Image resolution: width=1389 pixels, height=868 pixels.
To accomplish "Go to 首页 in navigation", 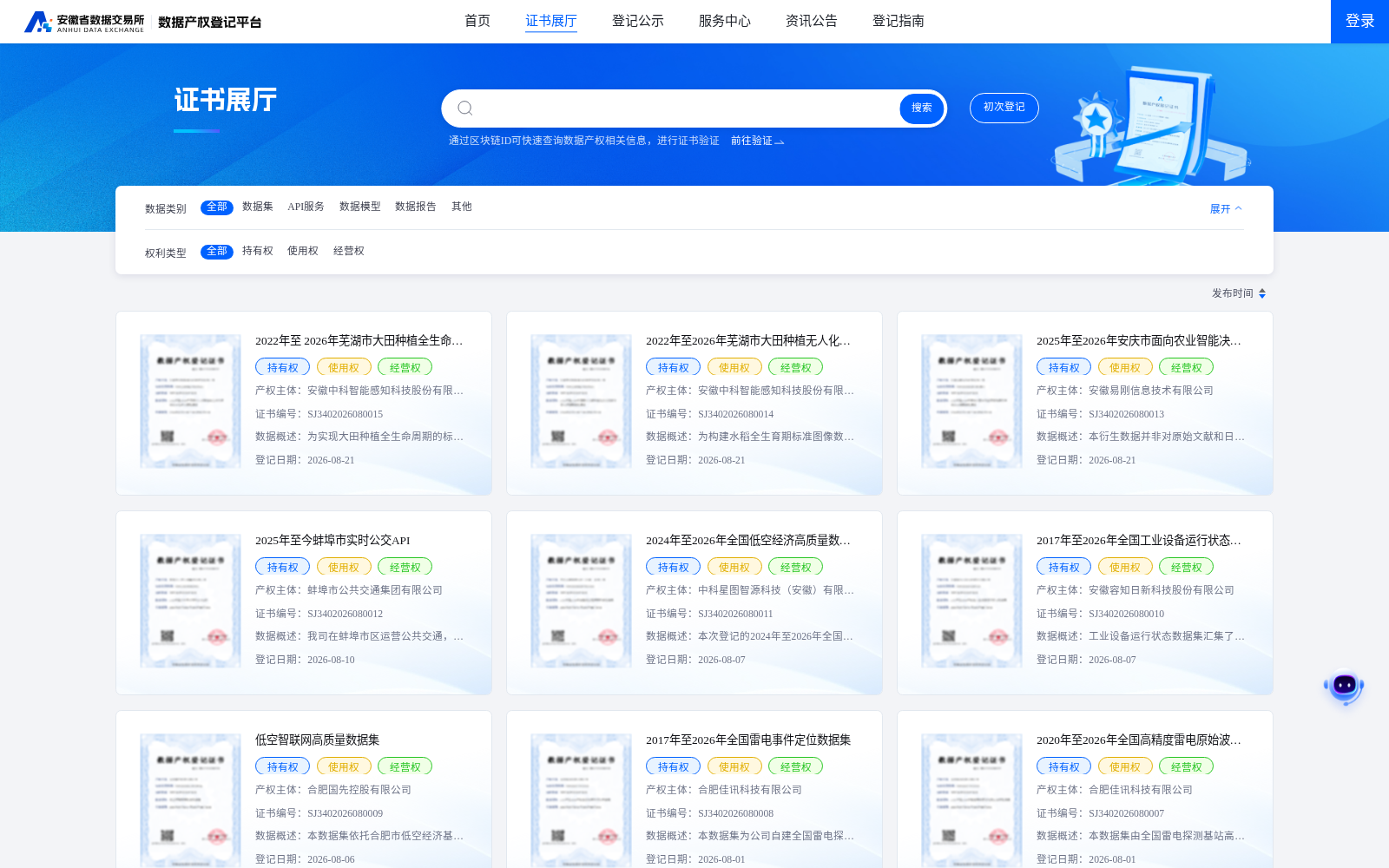I will (x=477, y=21).
